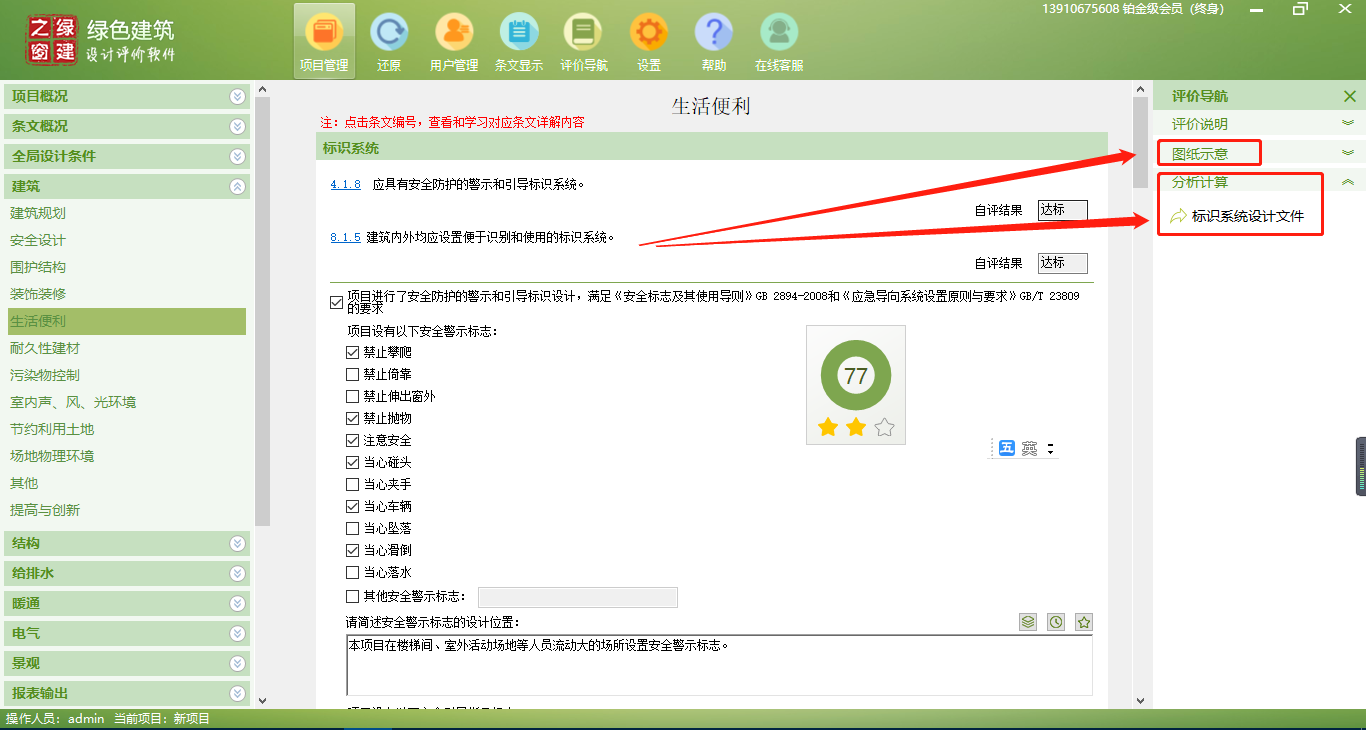Click the 还原 restore icon
This screenshot has height=730, width=1366.
(389, 42)
